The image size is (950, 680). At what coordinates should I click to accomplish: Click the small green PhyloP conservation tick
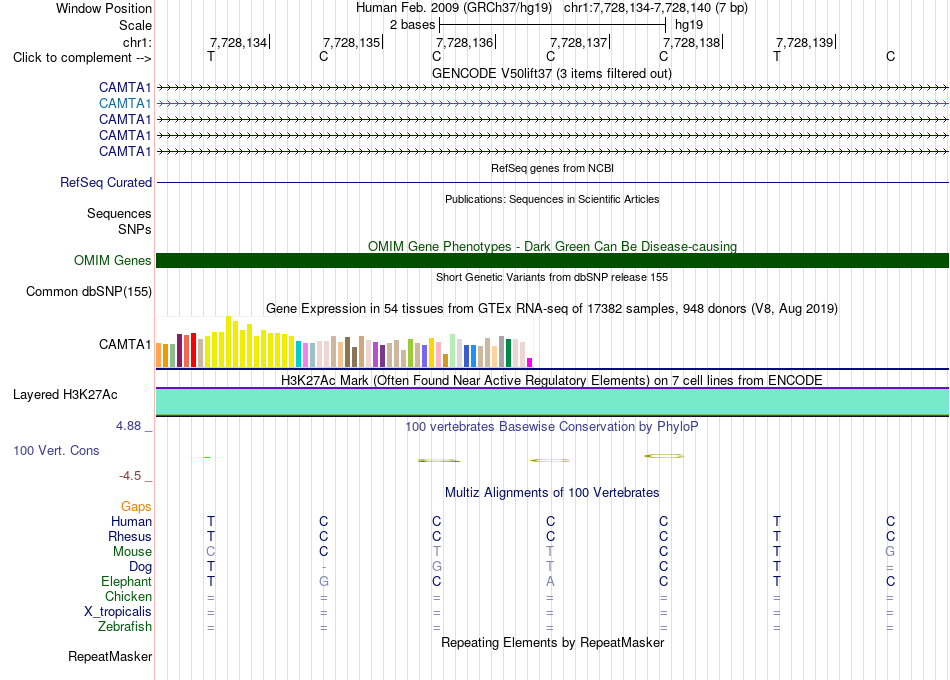207,458
